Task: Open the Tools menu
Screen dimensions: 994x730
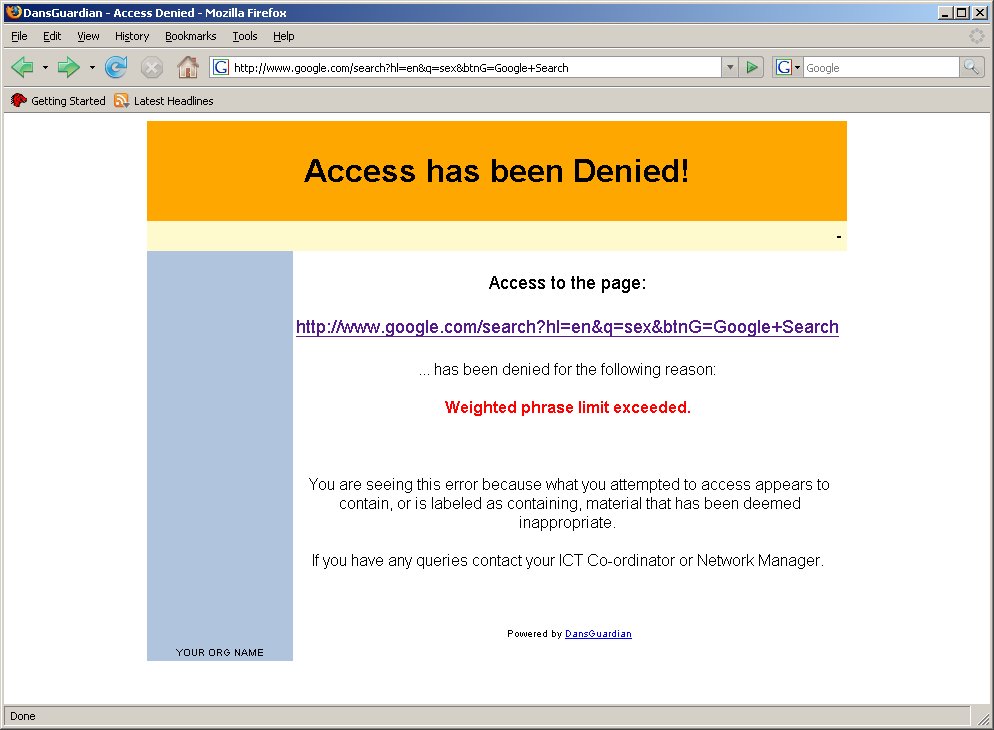Action: 244,36
